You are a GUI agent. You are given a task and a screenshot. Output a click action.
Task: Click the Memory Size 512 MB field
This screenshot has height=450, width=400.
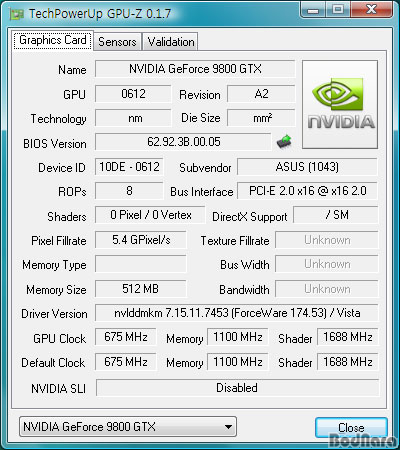pyautogui.click(x=140, y=289)
